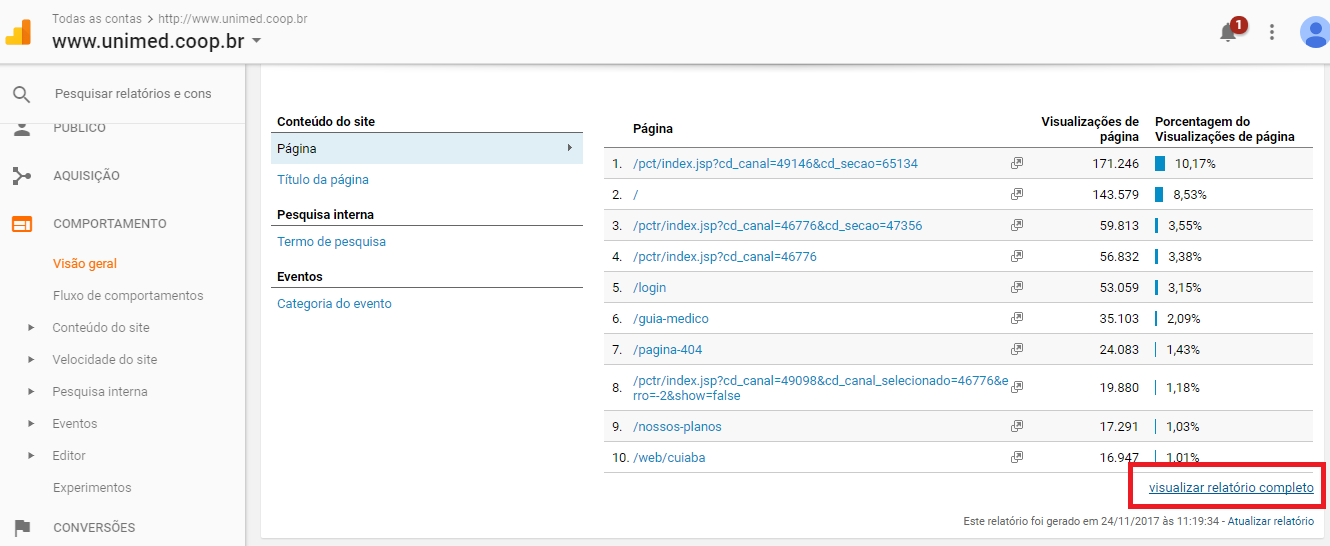The image size is (1330, 546).
Task: Open the Conversões menu section
Action: point(94,528)
